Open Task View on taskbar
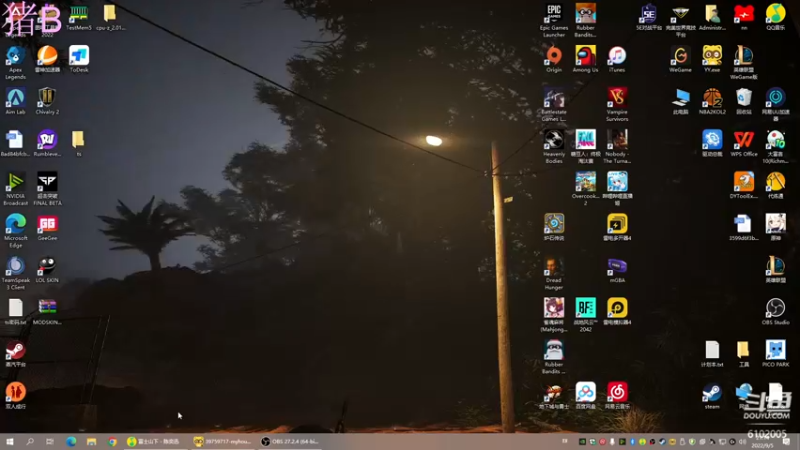The image size is (800, 450). tap(49, 441)
